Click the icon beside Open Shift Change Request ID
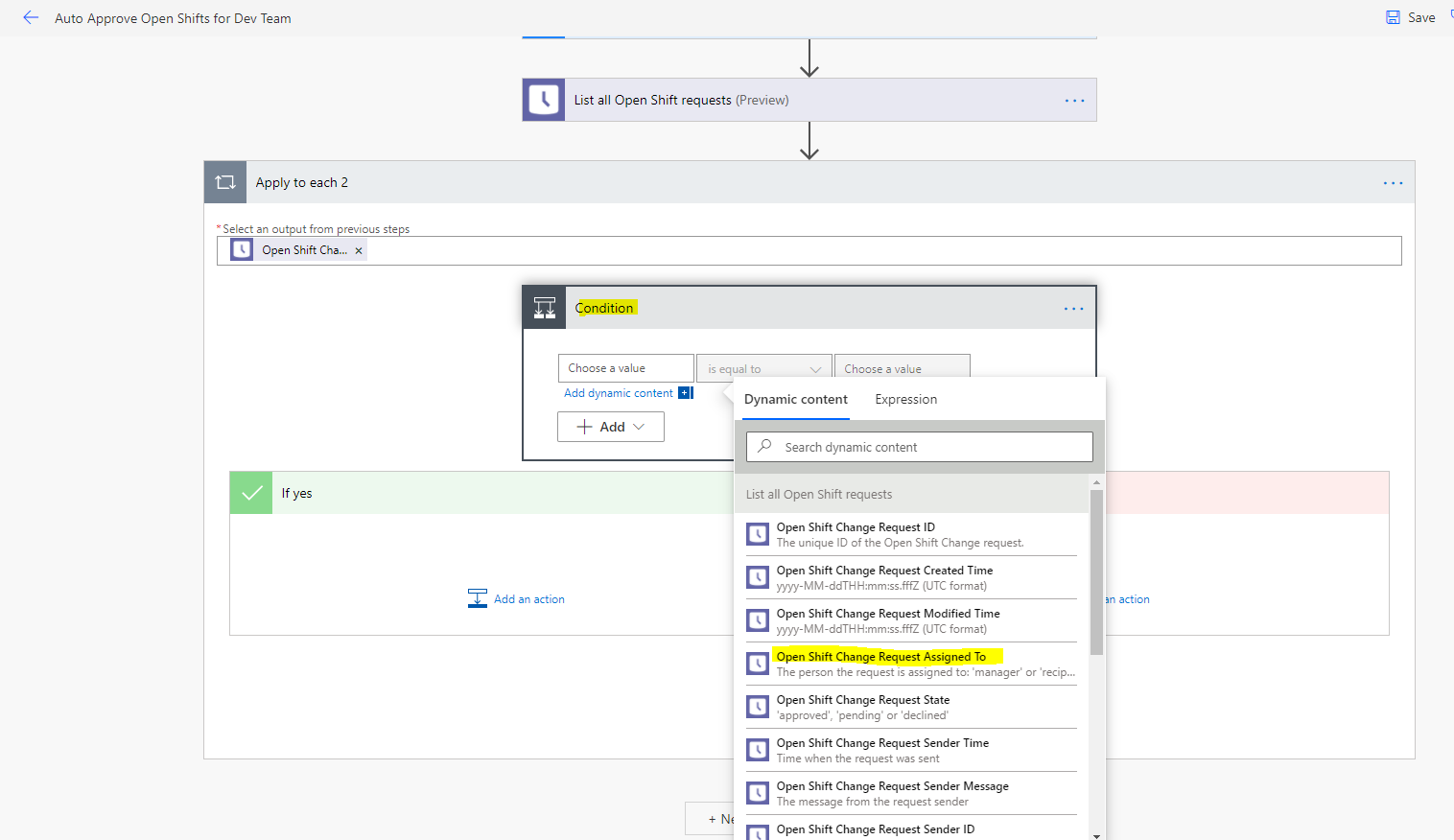The height and width of the screenshot is (840, 1454). pyautogui.click(x=758, y=534)
